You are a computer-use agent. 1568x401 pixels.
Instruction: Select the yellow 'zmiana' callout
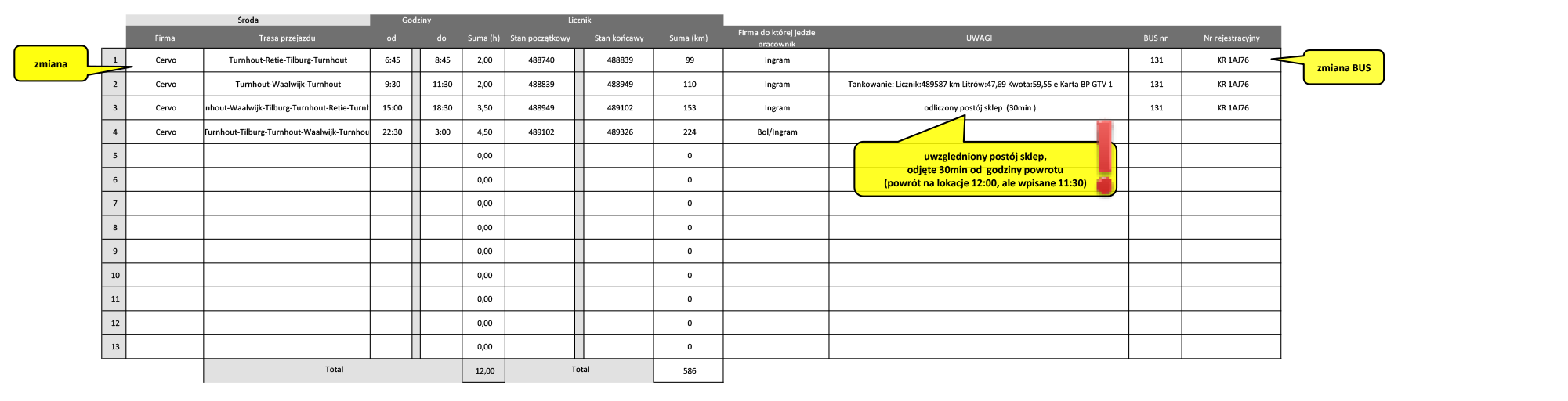click(51, 64)
